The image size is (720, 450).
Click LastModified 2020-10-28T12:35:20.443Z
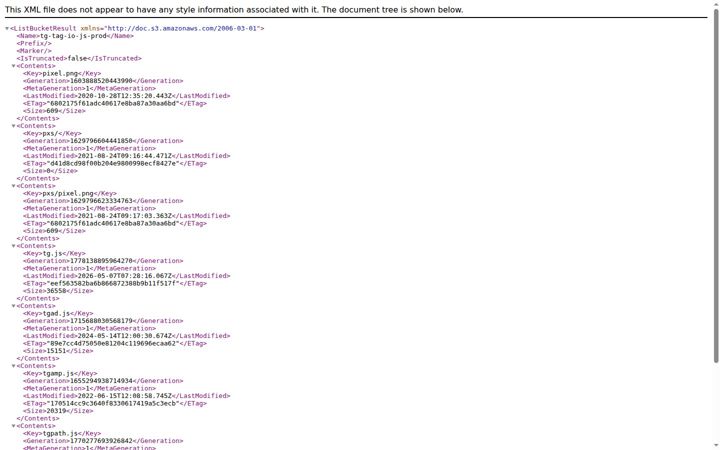[x=125, y=96]
